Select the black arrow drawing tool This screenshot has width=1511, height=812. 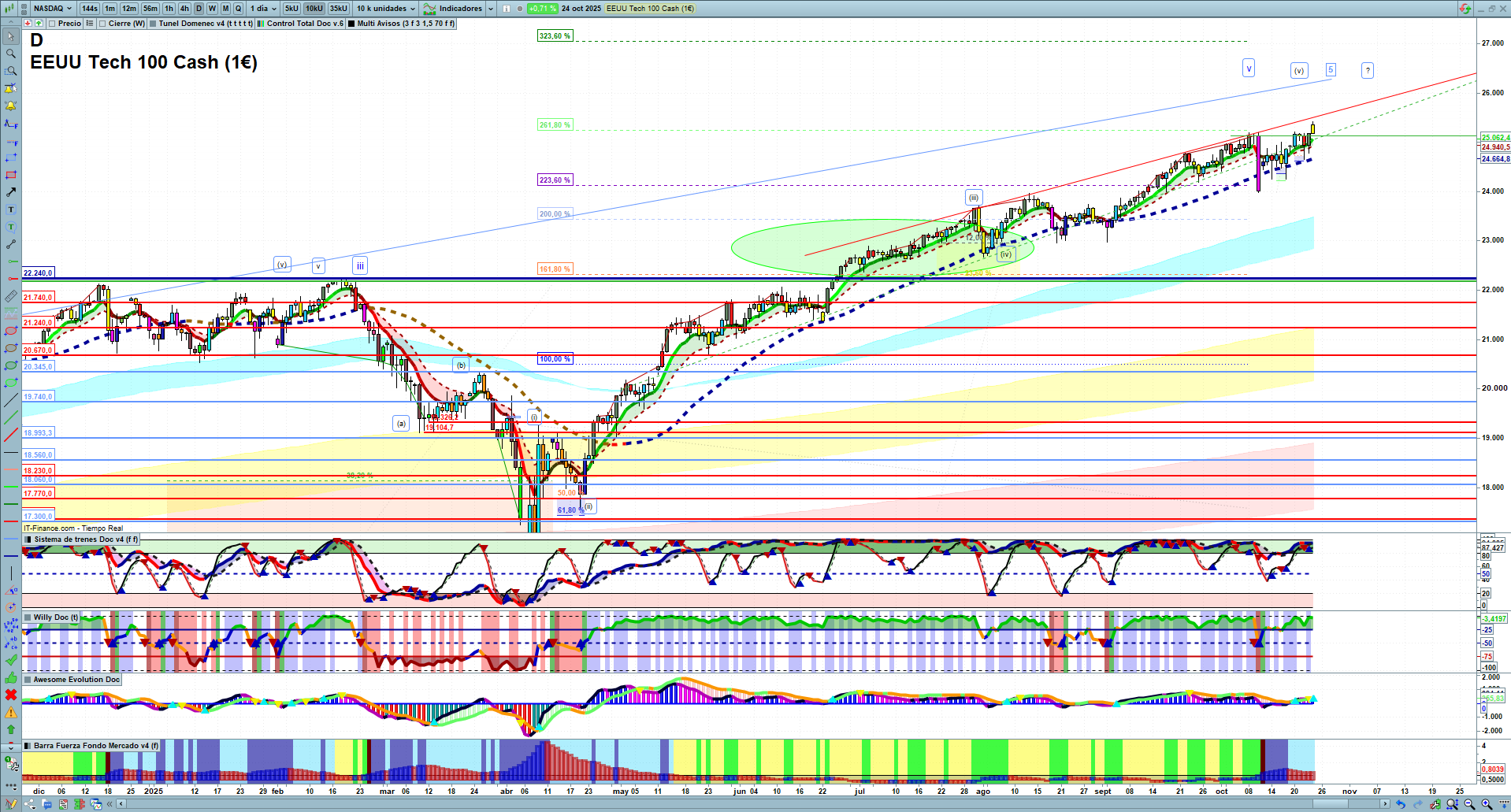point(11,192)
